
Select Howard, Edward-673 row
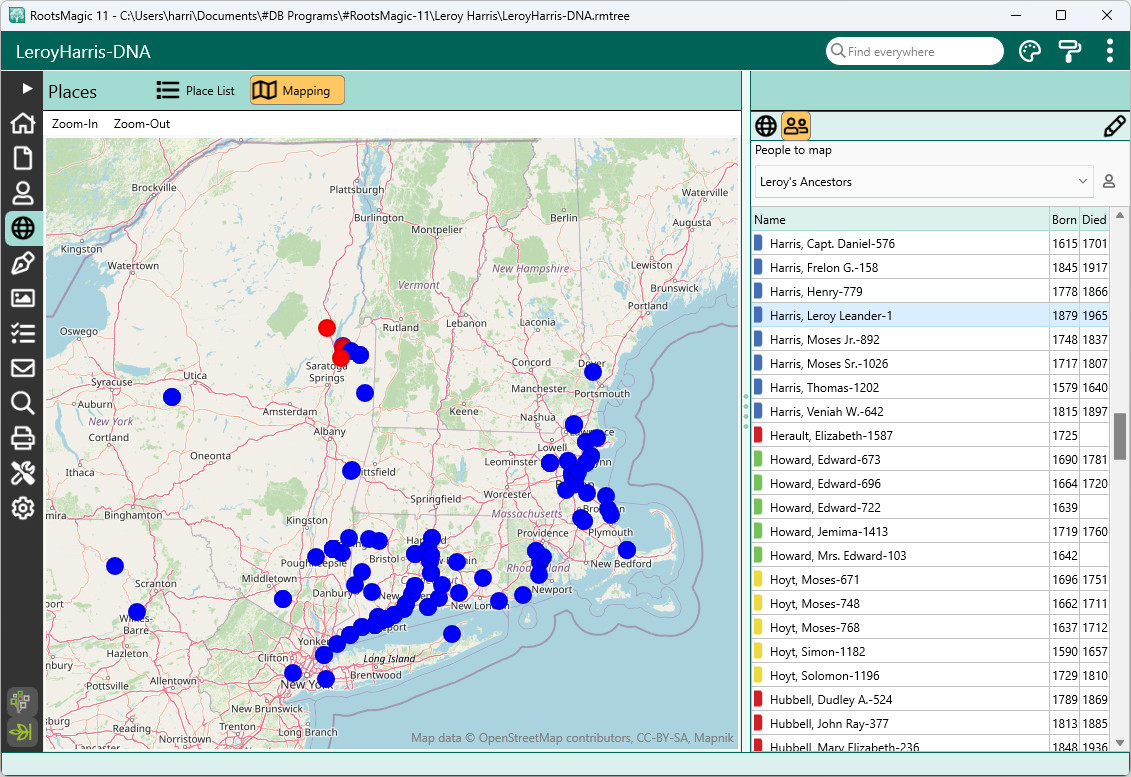click(930, 460)
